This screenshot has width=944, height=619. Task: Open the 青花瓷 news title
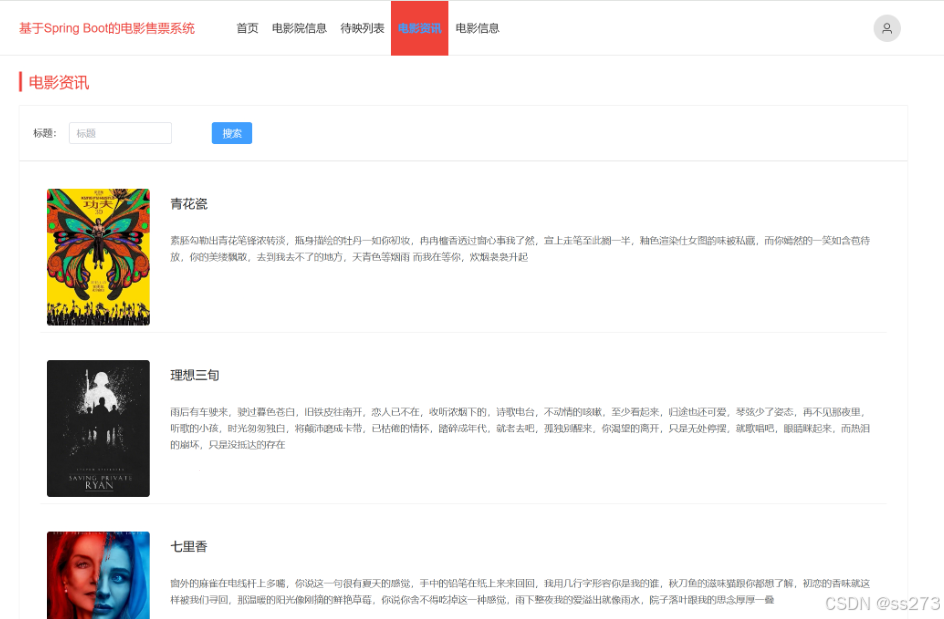189,204
